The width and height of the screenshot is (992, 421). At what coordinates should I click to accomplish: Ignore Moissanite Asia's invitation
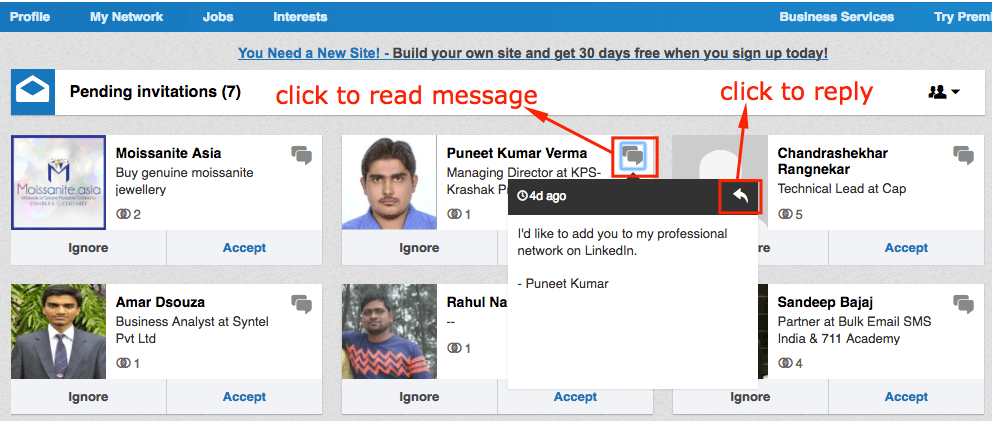pyautogui.click(x=89, y=248)
